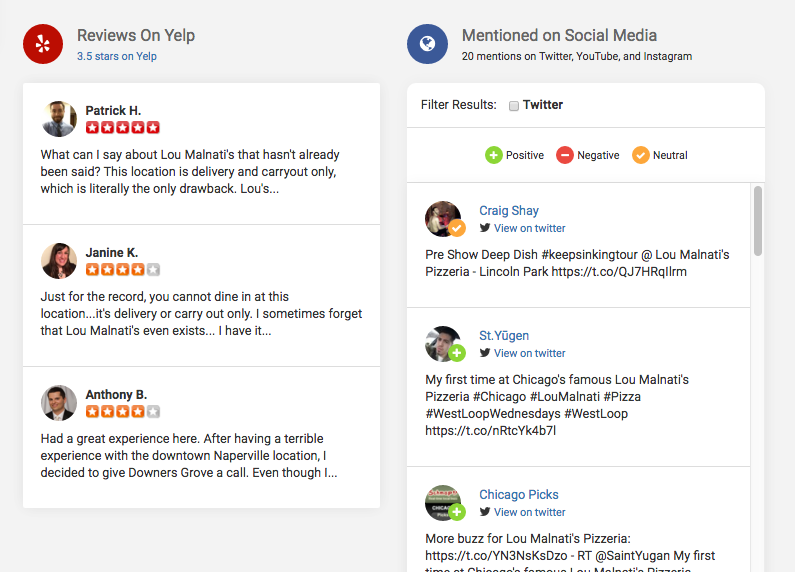Screen dimensions: 795x572
Task: Click Twitter bird icon under St.Yūgen
Action: click(x=485, y=352)
